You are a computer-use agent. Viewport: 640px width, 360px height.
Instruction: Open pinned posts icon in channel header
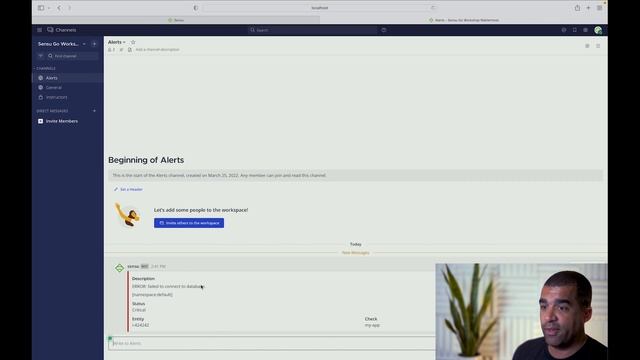click(121, 50)
